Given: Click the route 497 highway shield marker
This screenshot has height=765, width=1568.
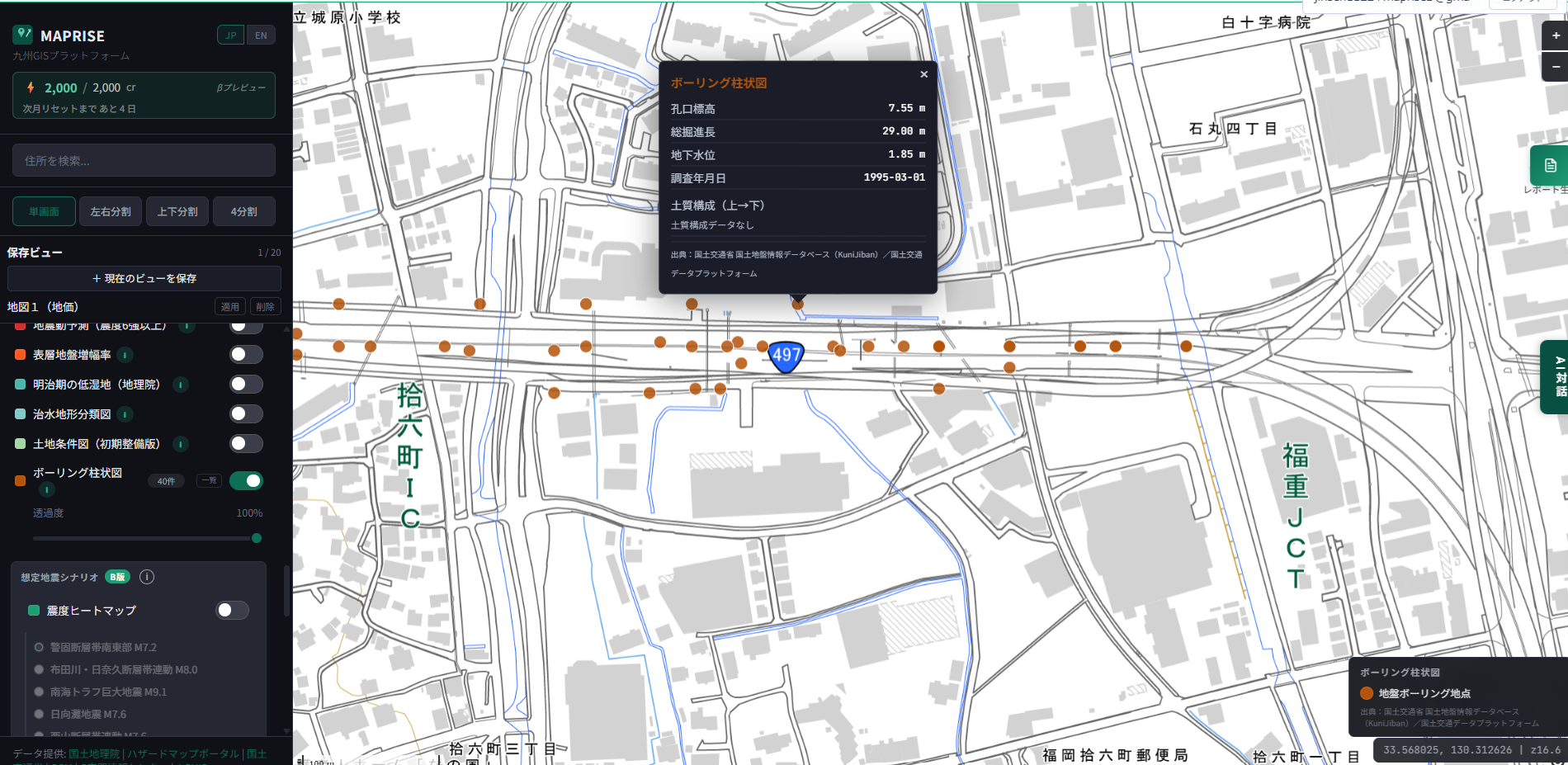Looking at the screenshot, I should coord(786,356).
